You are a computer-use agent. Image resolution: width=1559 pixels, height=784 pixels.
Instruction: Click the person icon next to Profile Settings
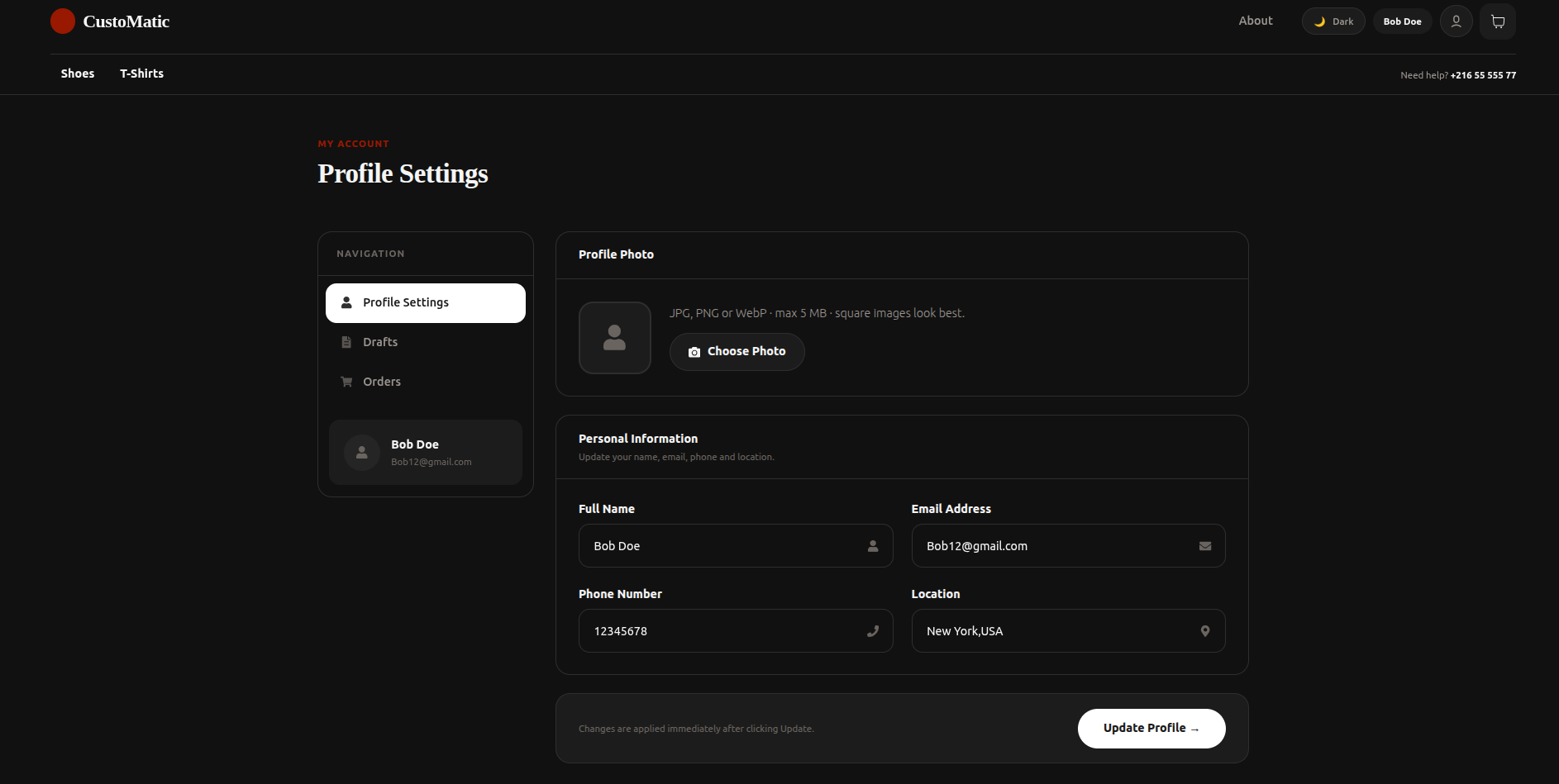click(346, 302)
